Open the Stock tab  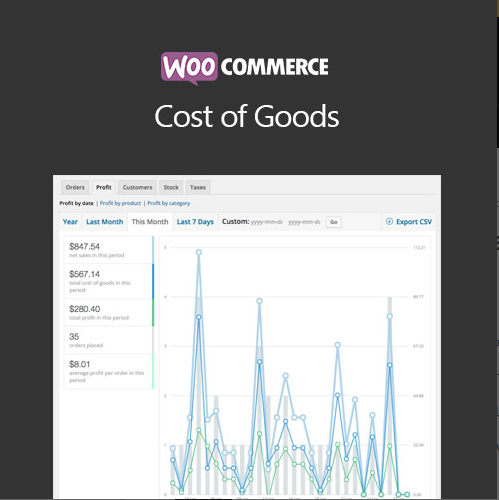[x=171, y=187]
